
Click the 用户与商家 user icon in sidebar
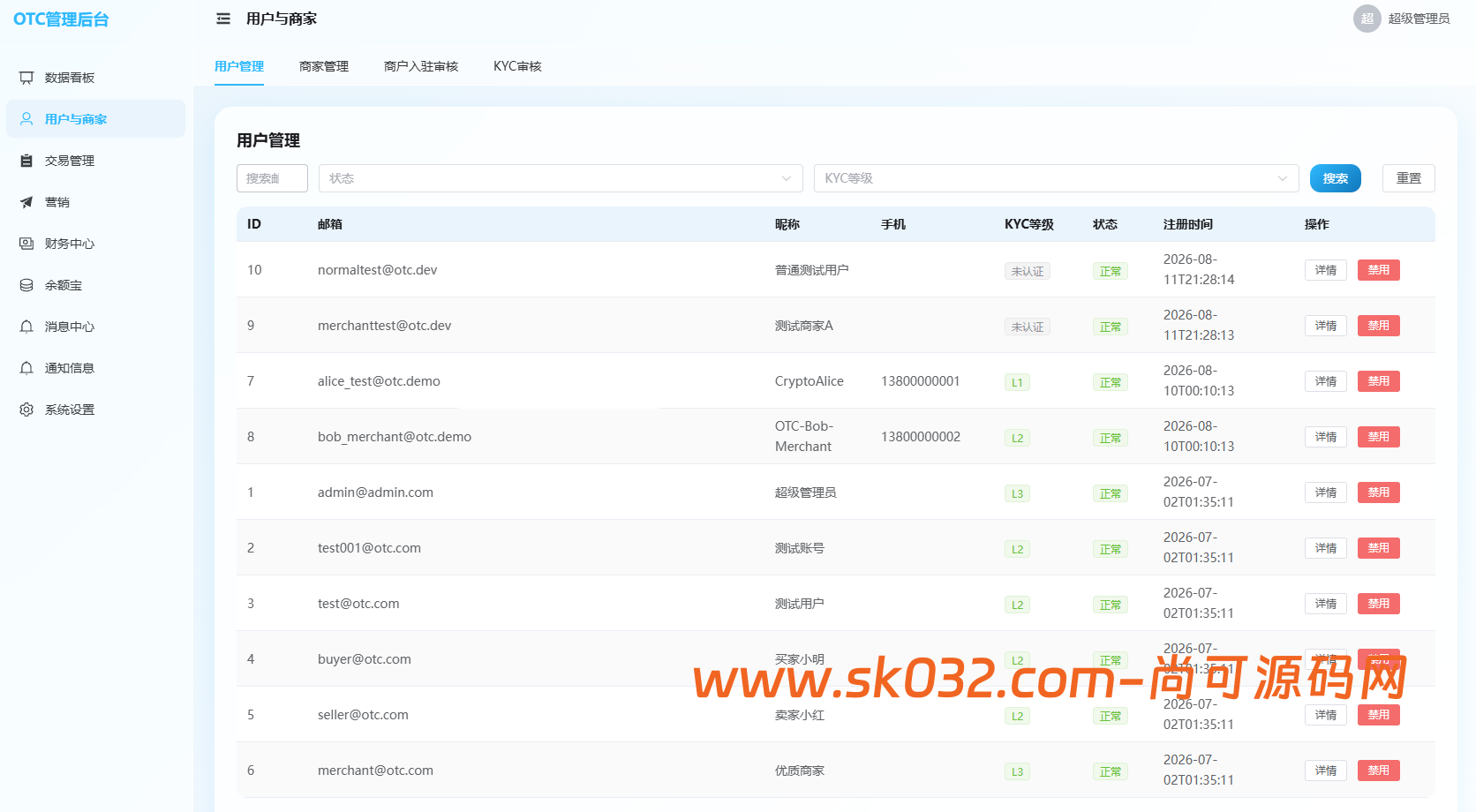click(26, 119)
